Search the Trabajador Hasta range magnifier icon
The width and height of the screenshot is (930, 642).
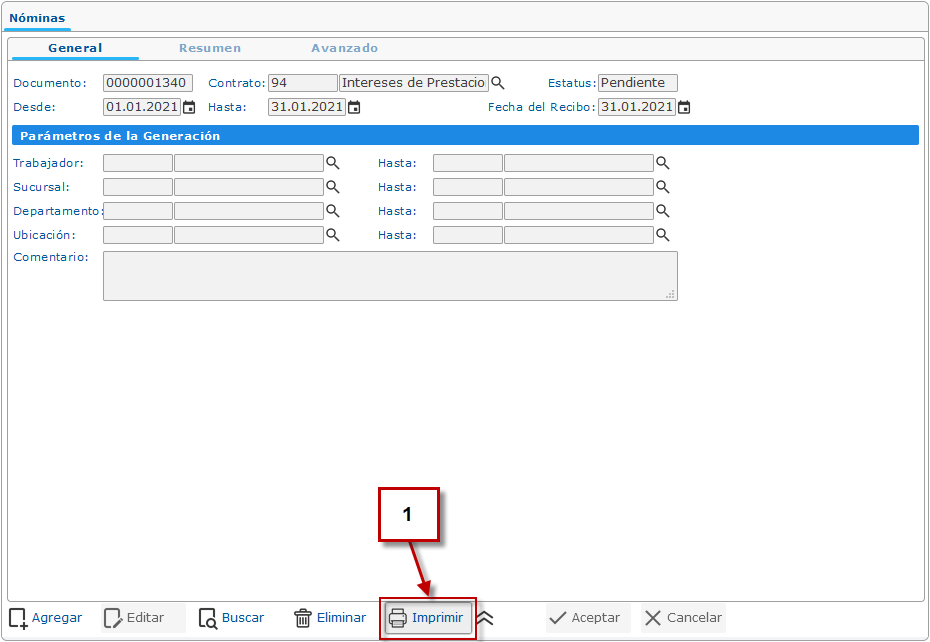tap(663, 163)
